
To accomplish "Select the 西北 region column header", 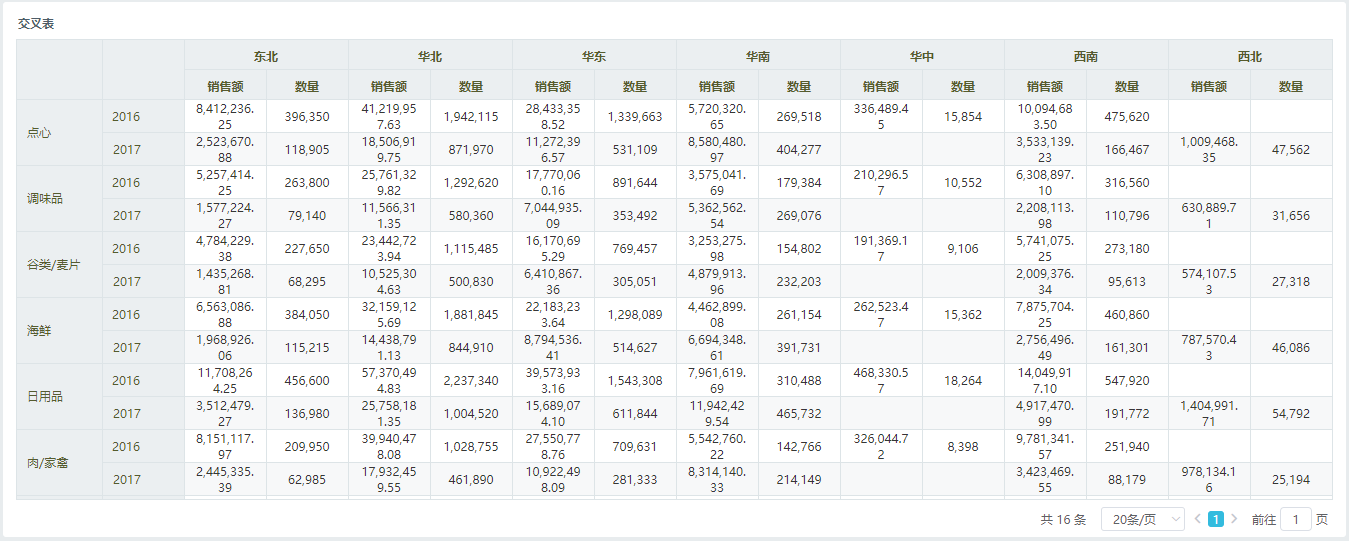I will point(1250,56).
